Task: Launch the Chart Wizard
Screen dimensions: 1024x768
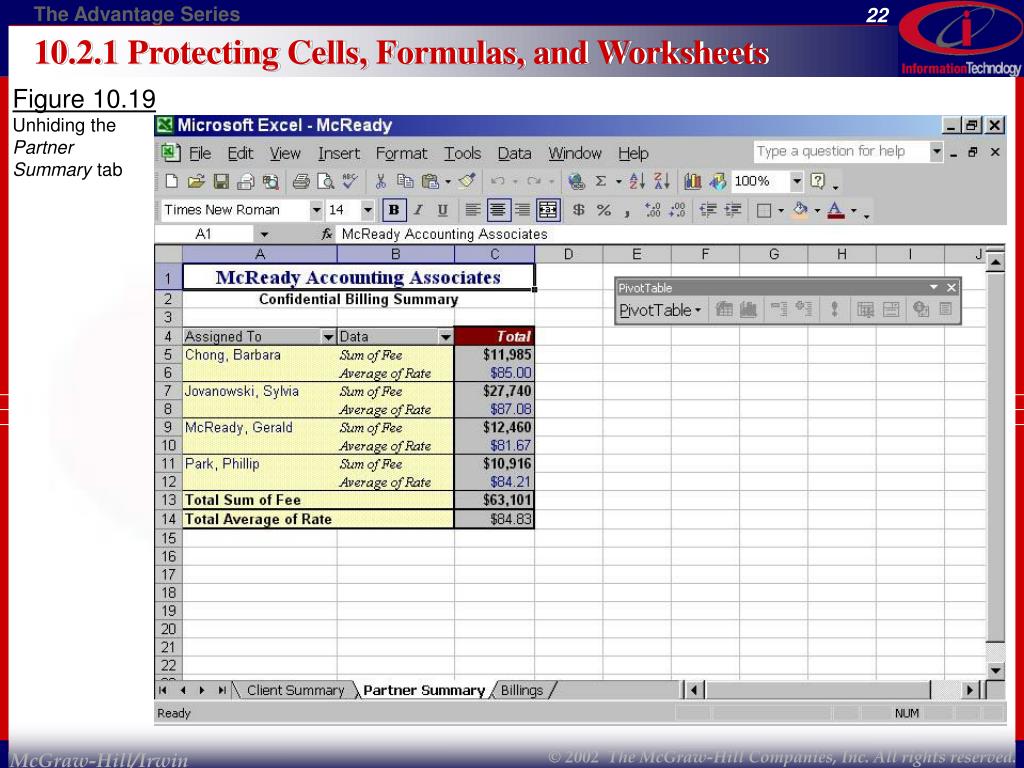Action: tap(693, 182)
